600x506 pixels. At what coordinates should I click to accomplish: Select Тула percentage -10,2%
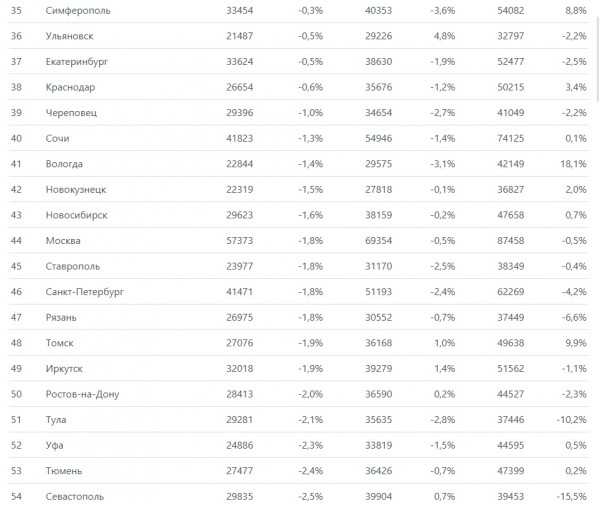click(571, 420)
